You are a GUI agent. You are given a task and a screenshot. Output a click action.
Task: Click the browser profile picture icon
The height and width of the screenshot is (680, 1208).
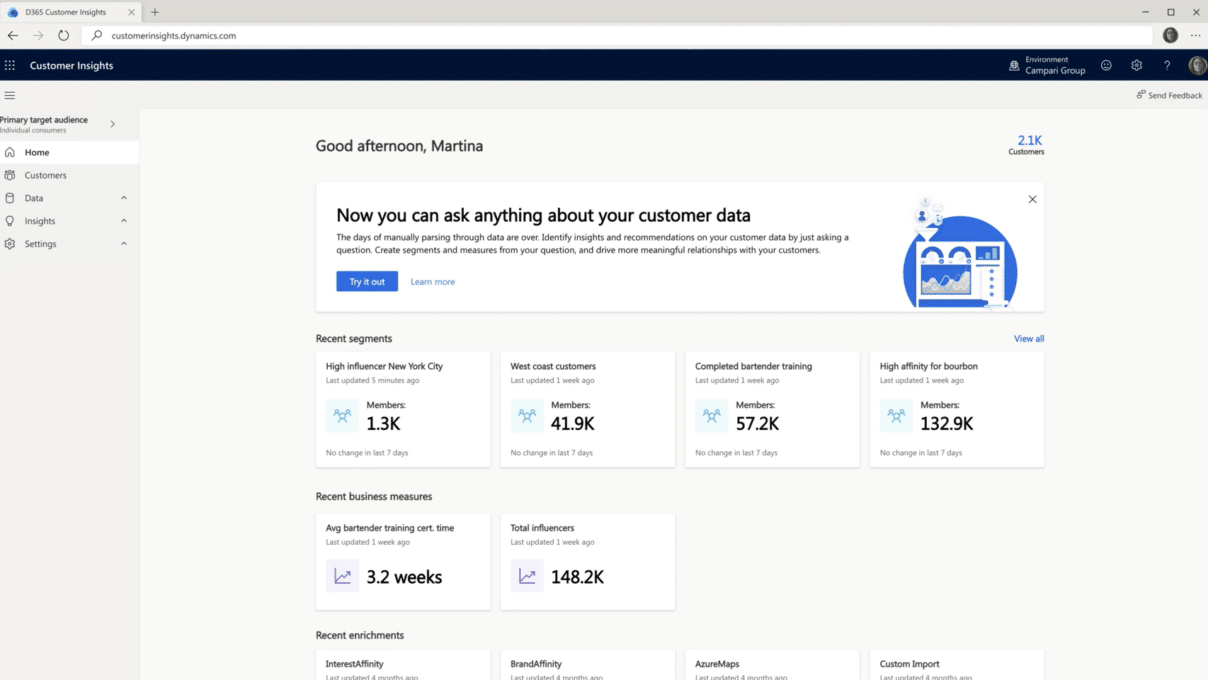point(1170,35)
